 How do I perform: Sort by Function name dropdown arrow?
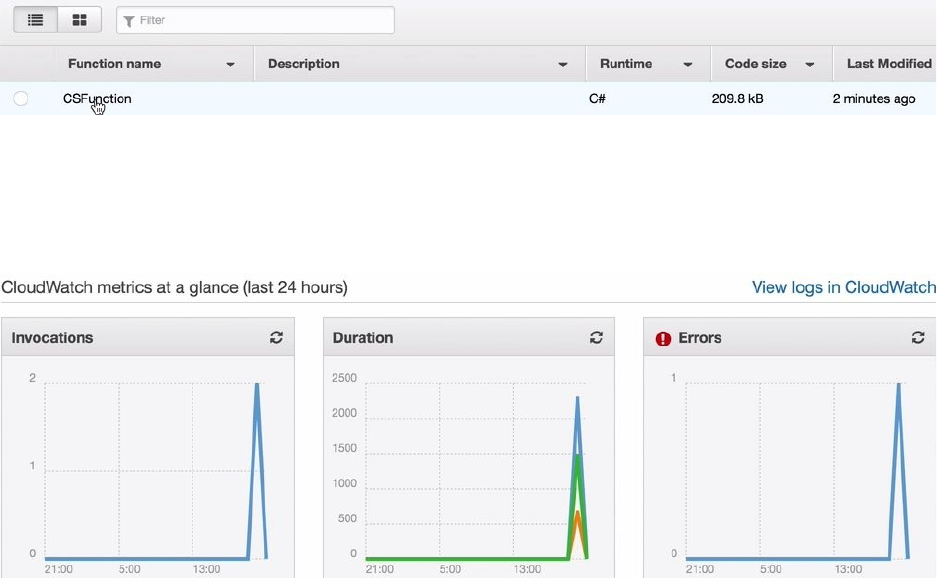pos(230,65)
